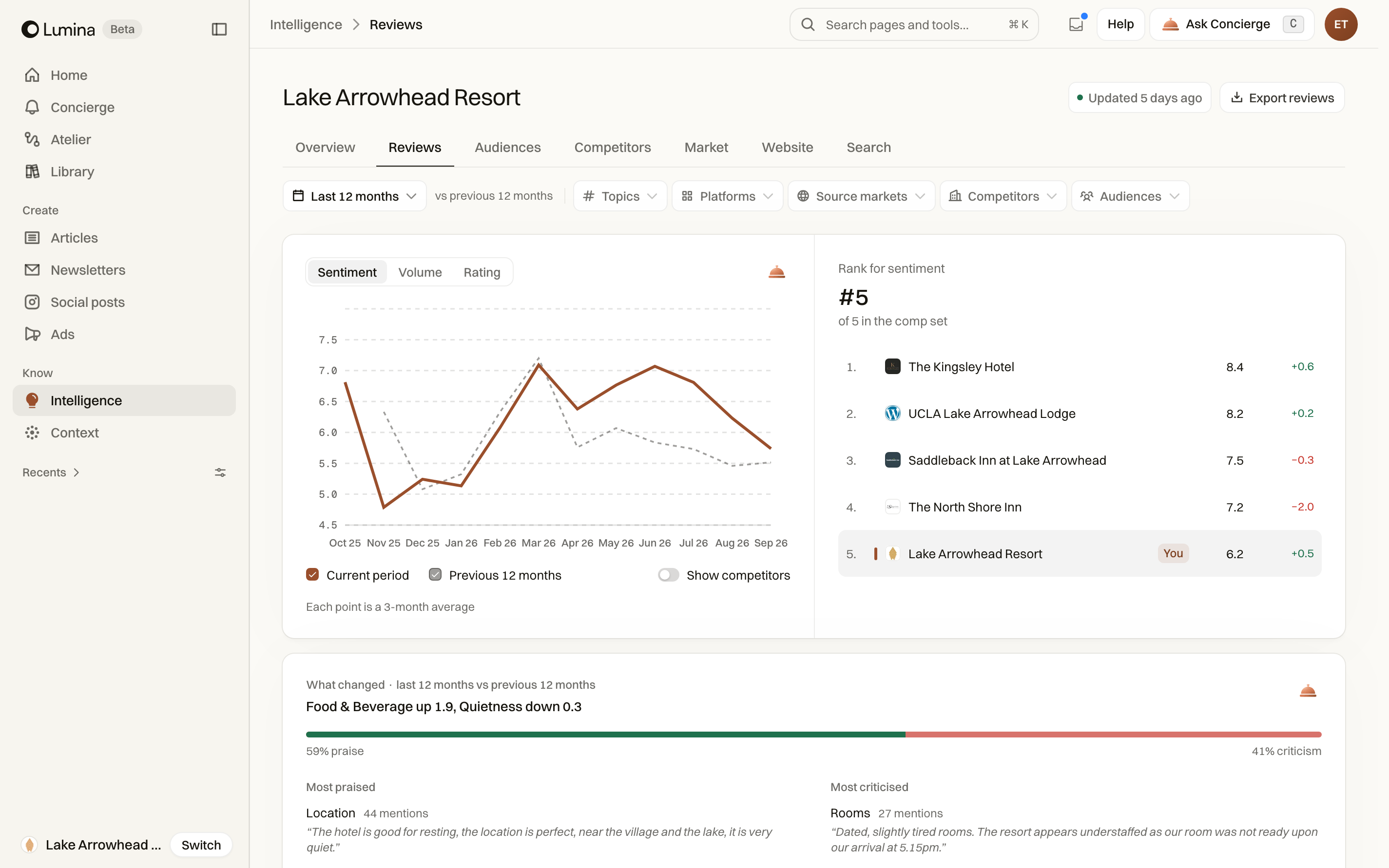Click the Ask Concierge button

[1232, 24]
